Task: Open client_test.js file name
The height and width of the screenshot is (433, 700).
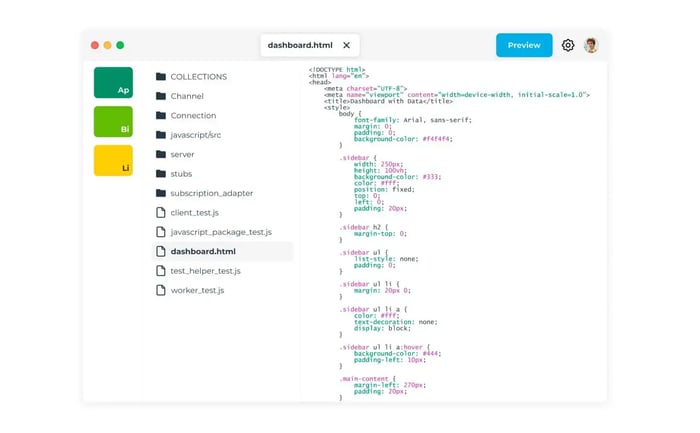Action: pyautogui.click(x=195, y=212)
